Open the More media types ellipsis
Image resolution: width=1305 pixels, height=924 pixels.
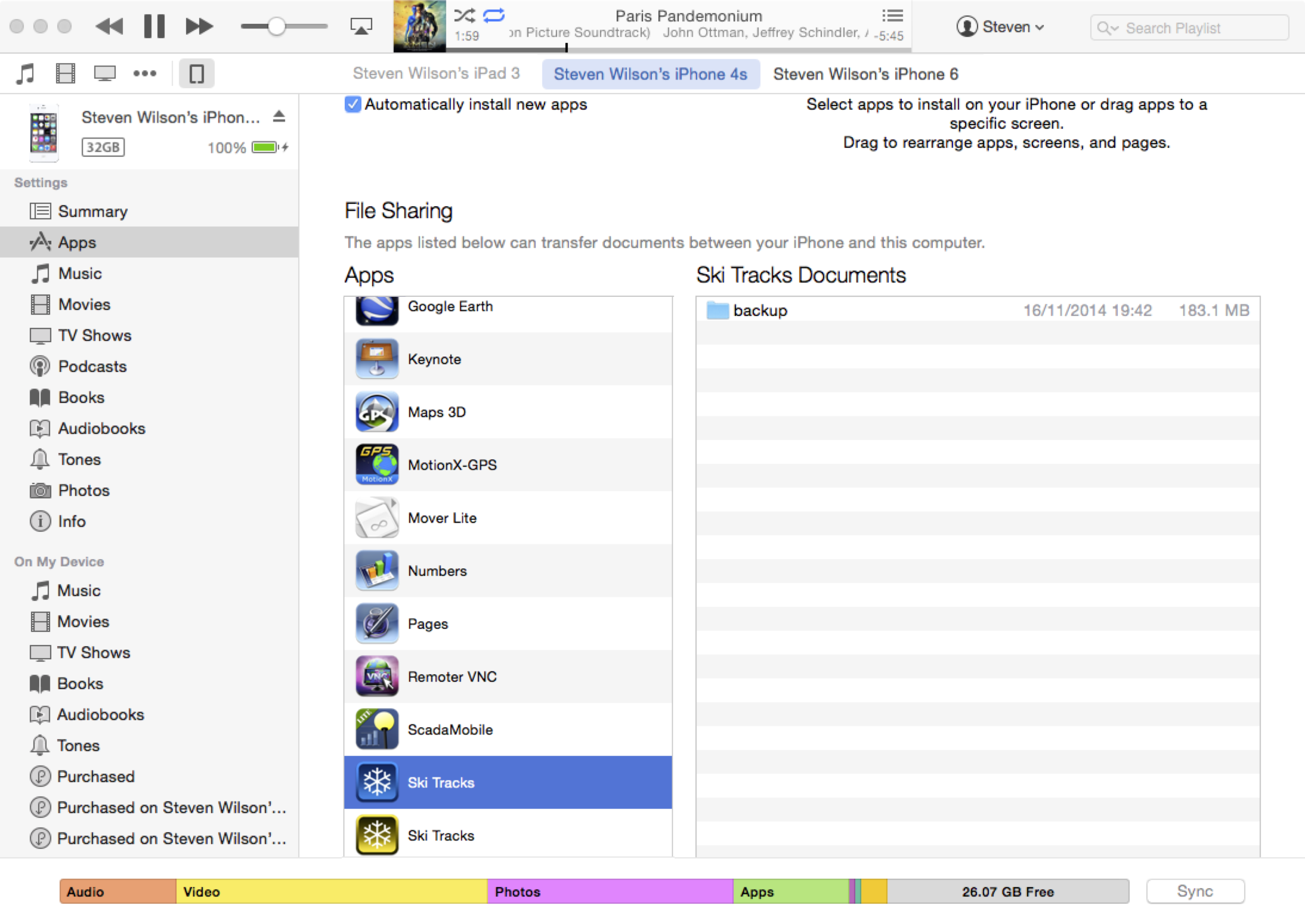(x=144, y=73)
